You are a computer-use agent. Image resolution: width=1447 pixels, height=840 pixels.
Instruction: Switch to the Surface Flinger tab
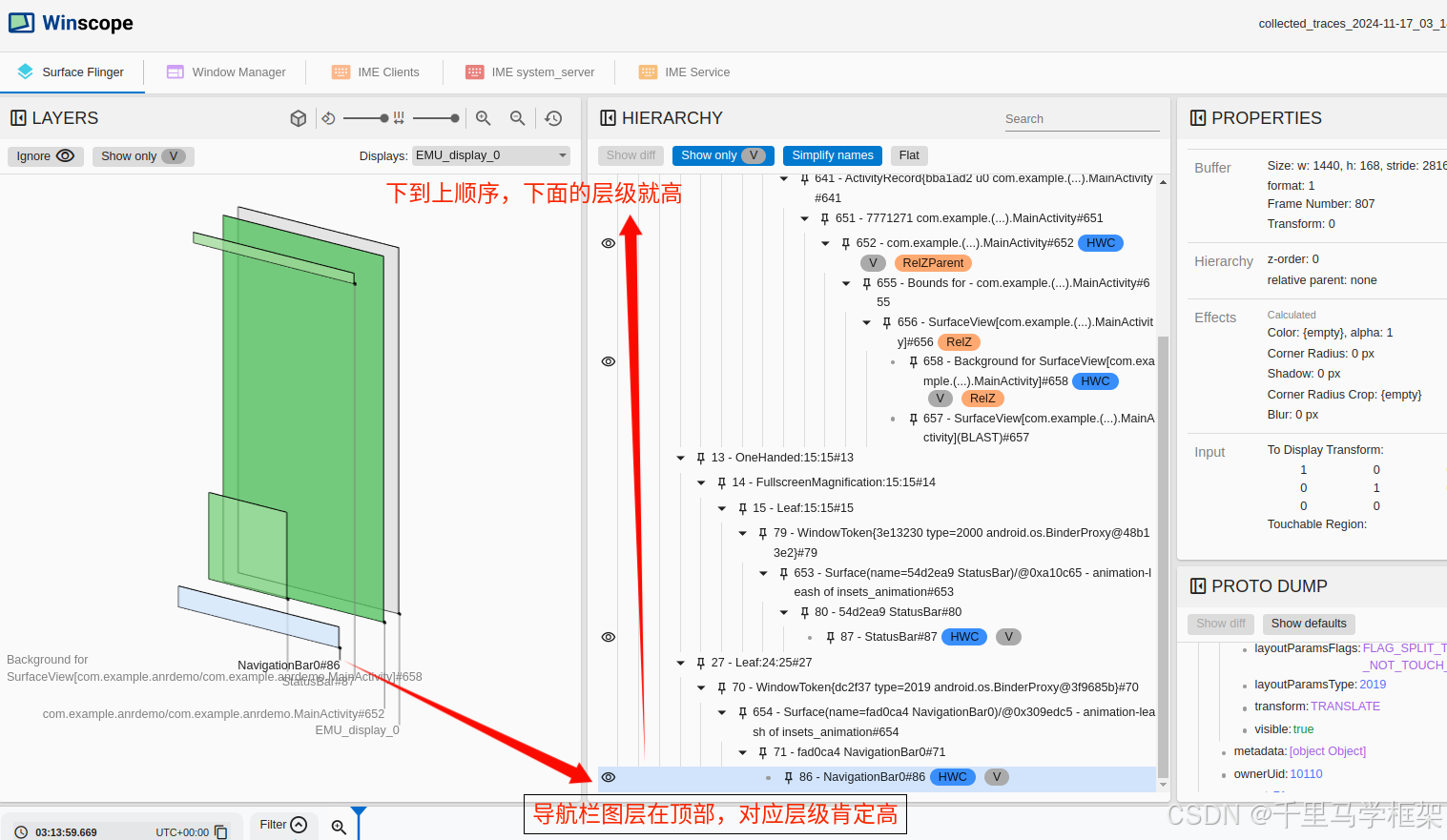[72, 72]
